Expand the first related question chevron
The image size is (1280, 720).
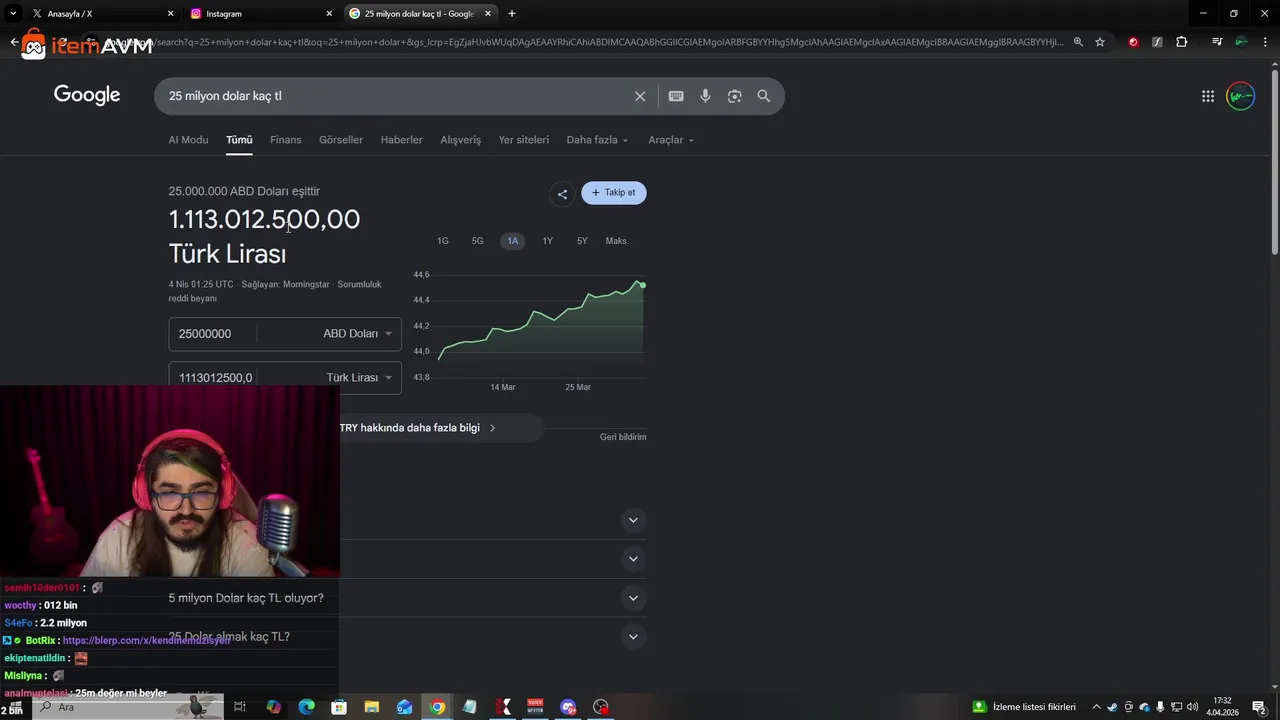click(633, 520)
